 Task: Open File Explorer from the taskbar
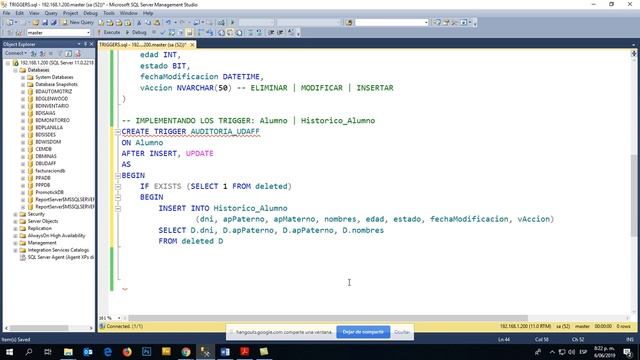[68, 351]
